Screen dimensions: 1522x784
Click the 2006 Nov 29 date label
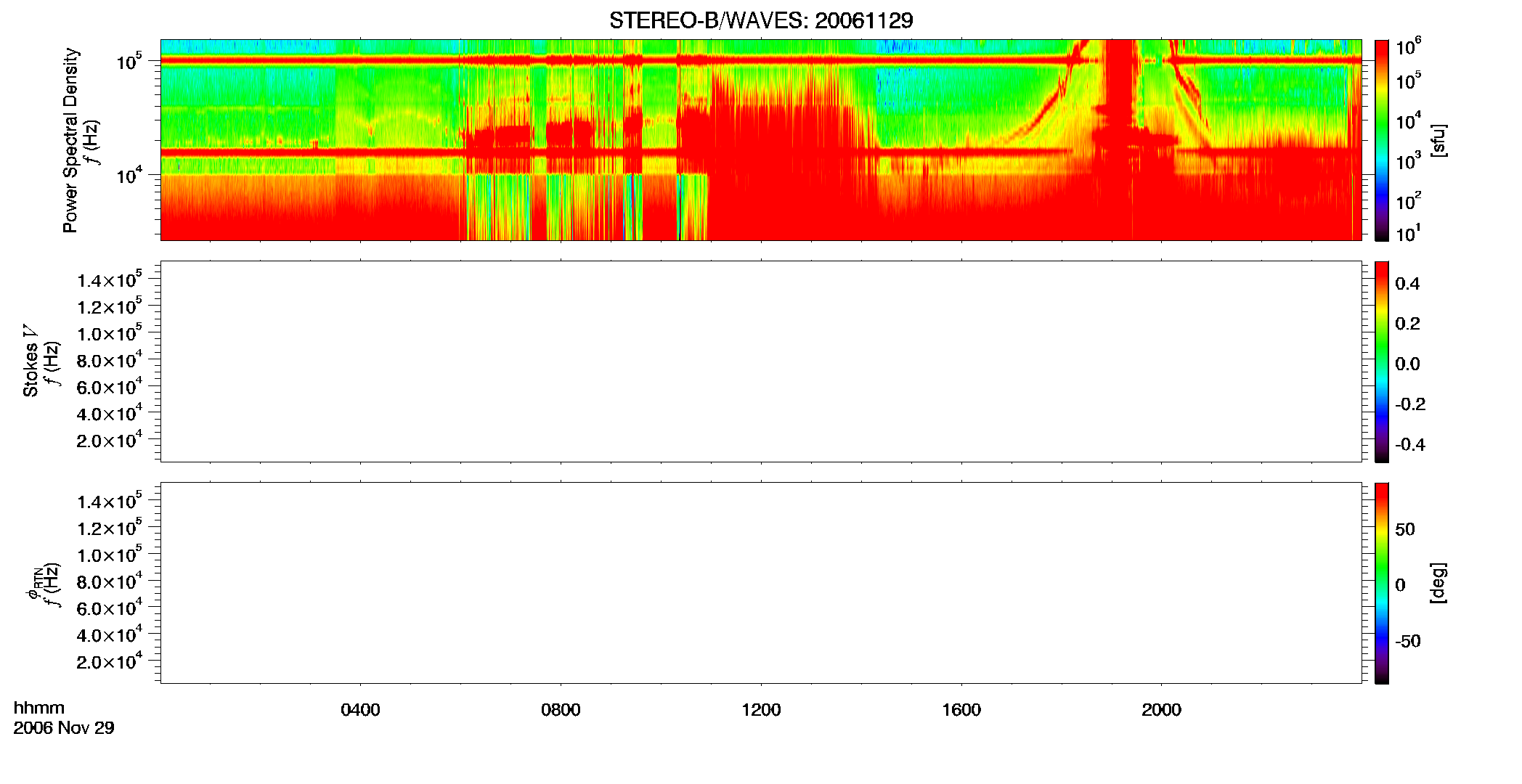(64, 727)
